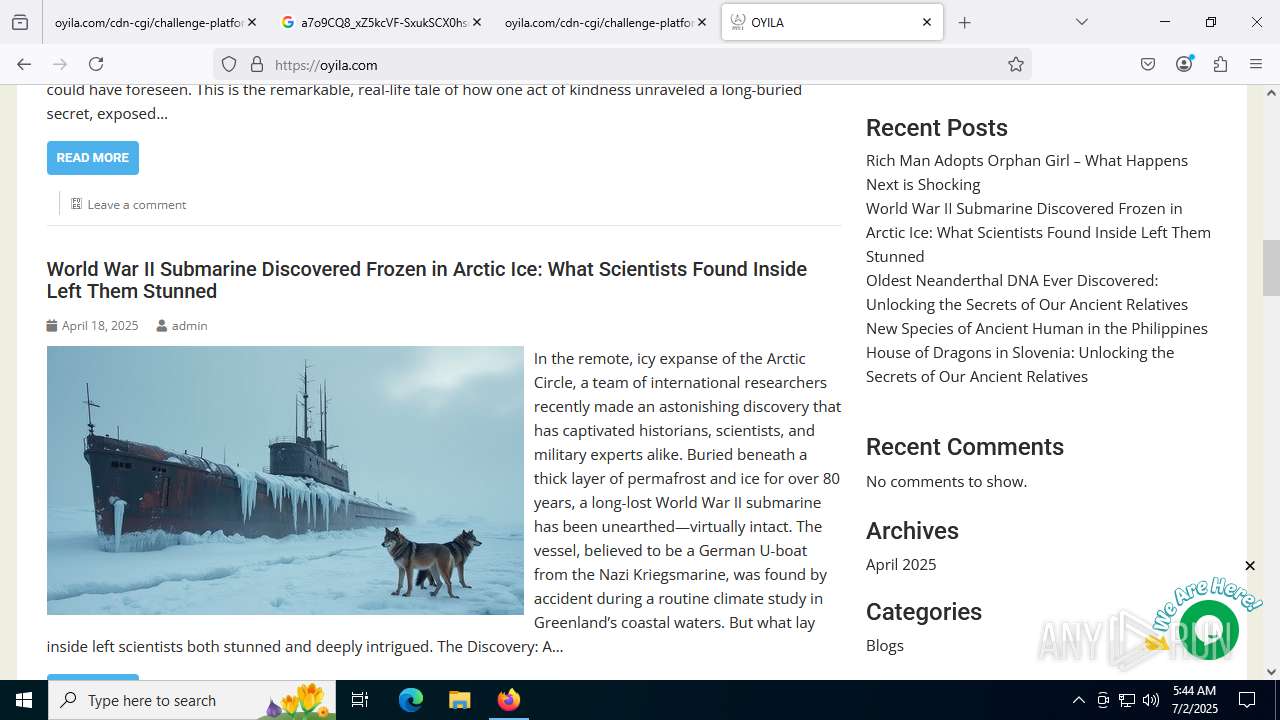Select the OYILA tab
The image size is (1280, 720).
(x=832, y=22)
